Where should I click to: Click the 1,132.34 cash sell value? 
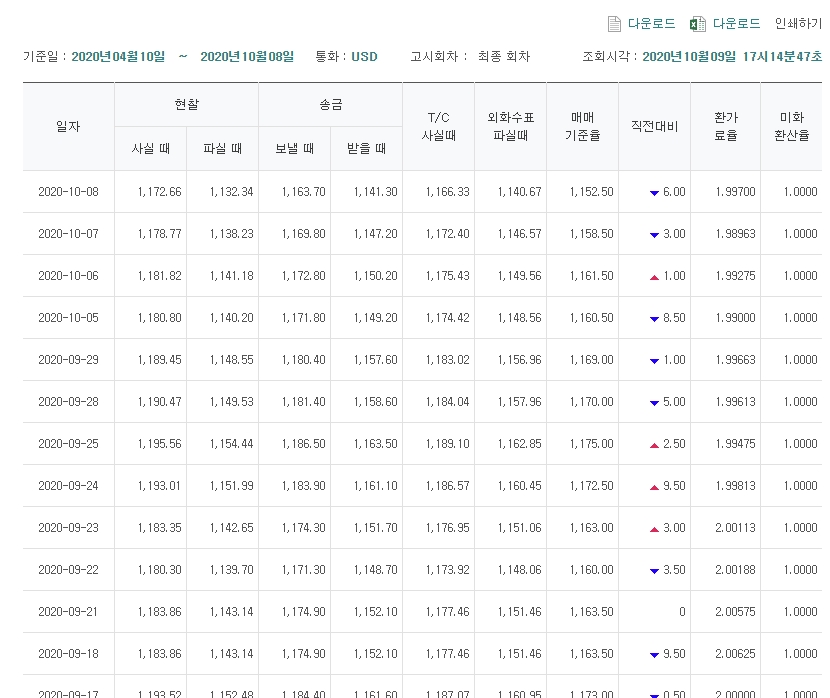click(231, 192)
